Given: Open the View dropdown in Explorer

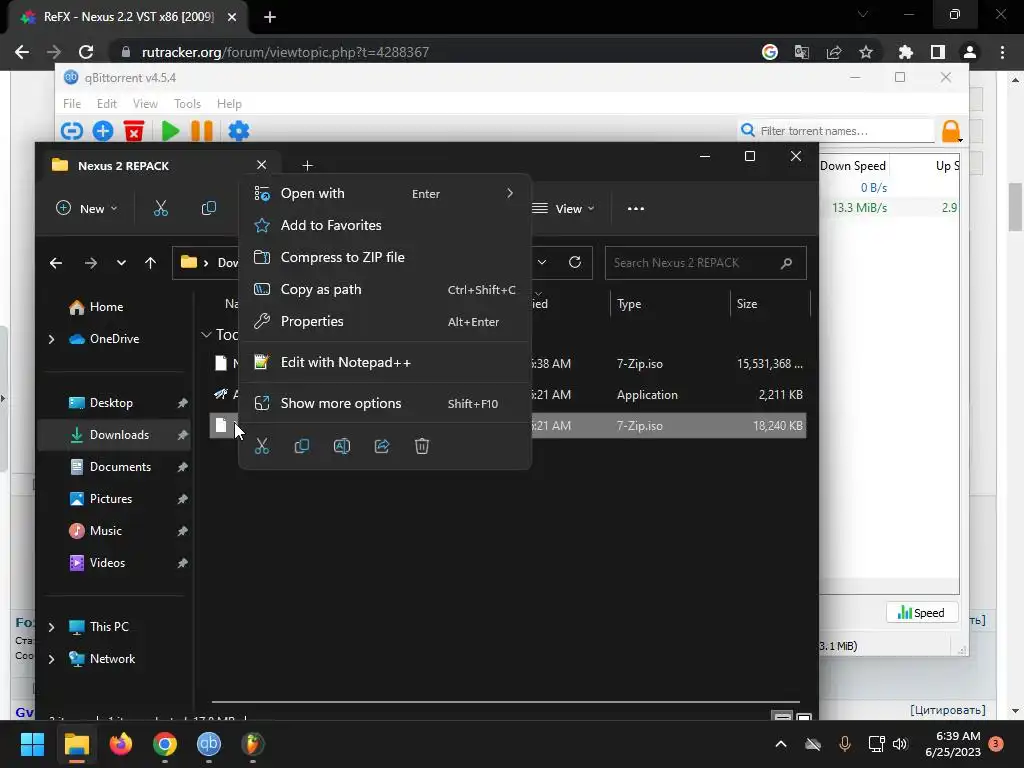Looking at the screenshot, I should (x=563, y=208).
